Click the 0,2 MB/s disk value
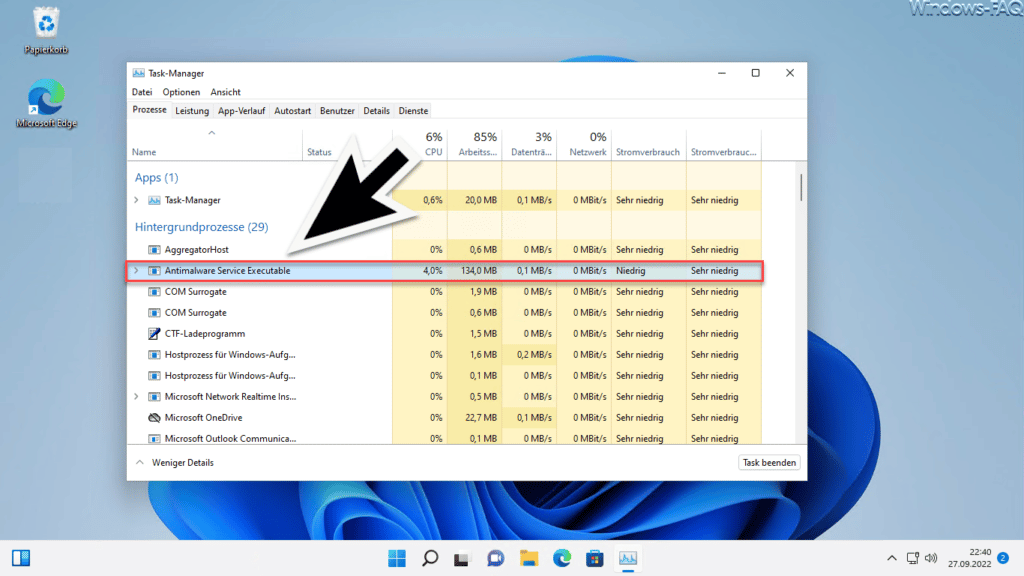 pos(534,355)
